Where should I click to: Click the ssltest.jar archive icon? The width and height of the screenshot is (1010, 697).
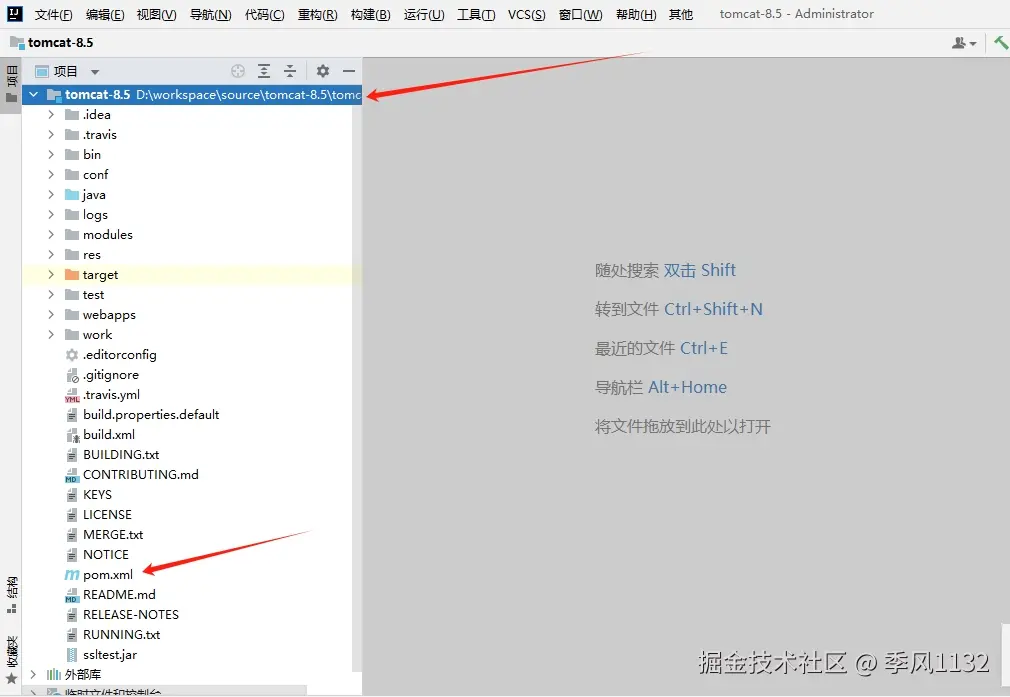coord(72,655)
